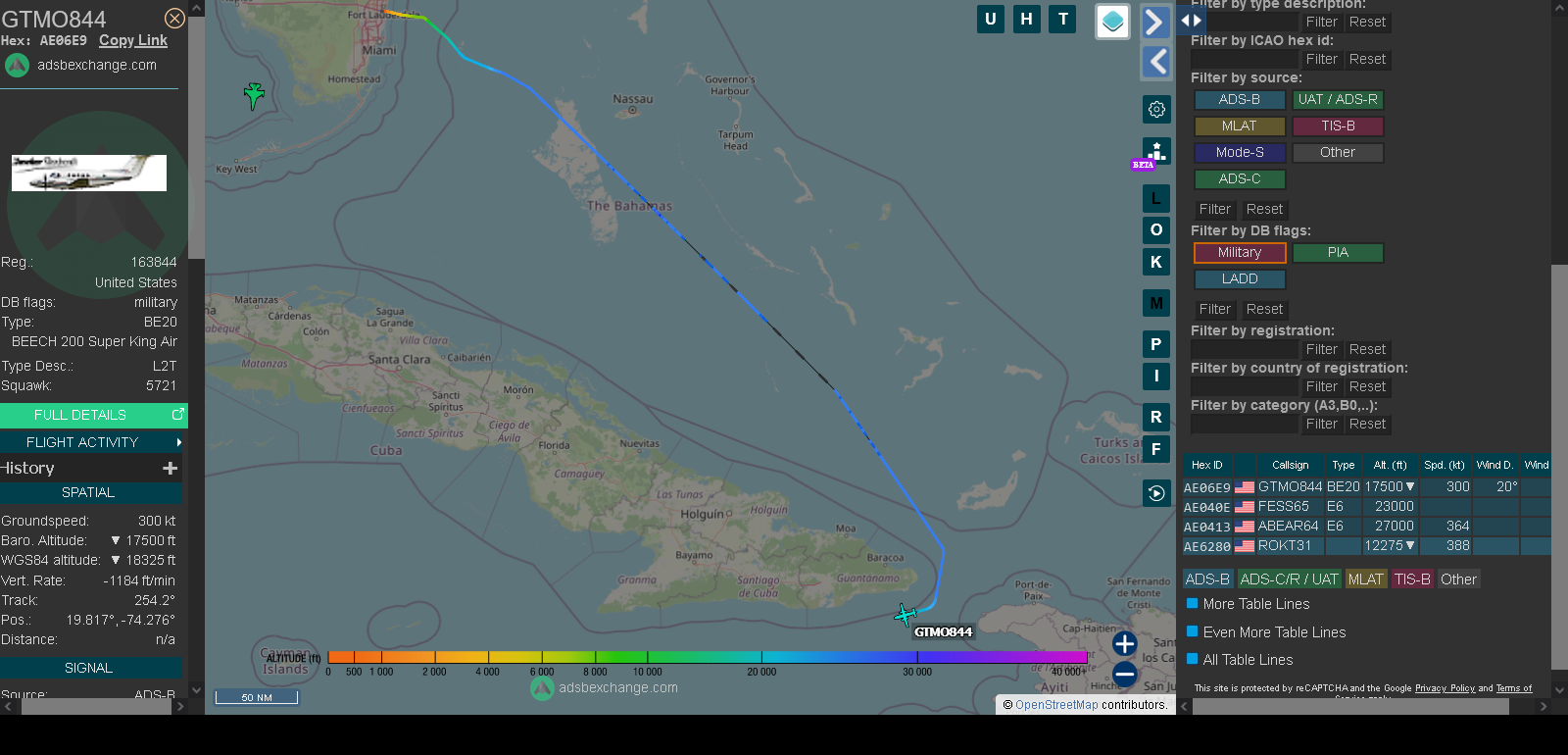This screenshot has width=1568, height=755.
Task: Open FULL DETAILS for GTMO844
Action: click(93, 415)
